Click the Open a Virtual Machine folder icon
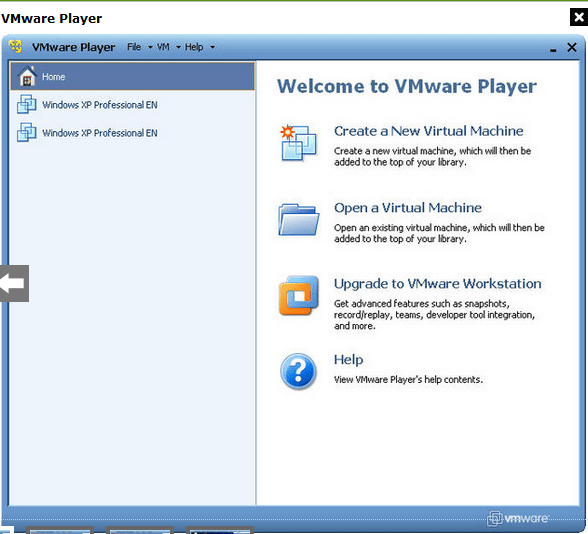This screenshot has width=588, height=534. (298, 219)
